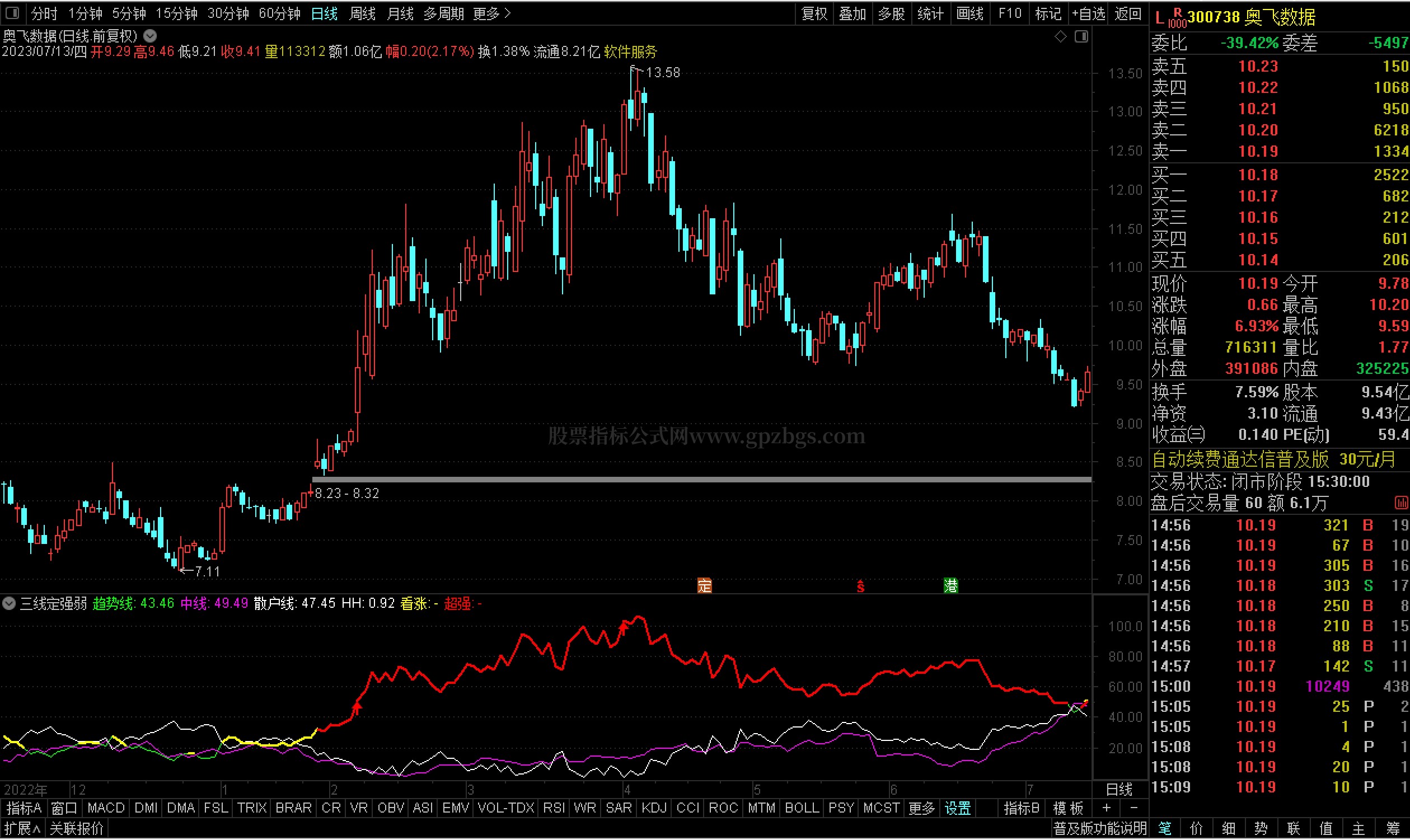Open the 统计 function
The width and height of the screenshot is (1410, 840).
coord(930,13)
